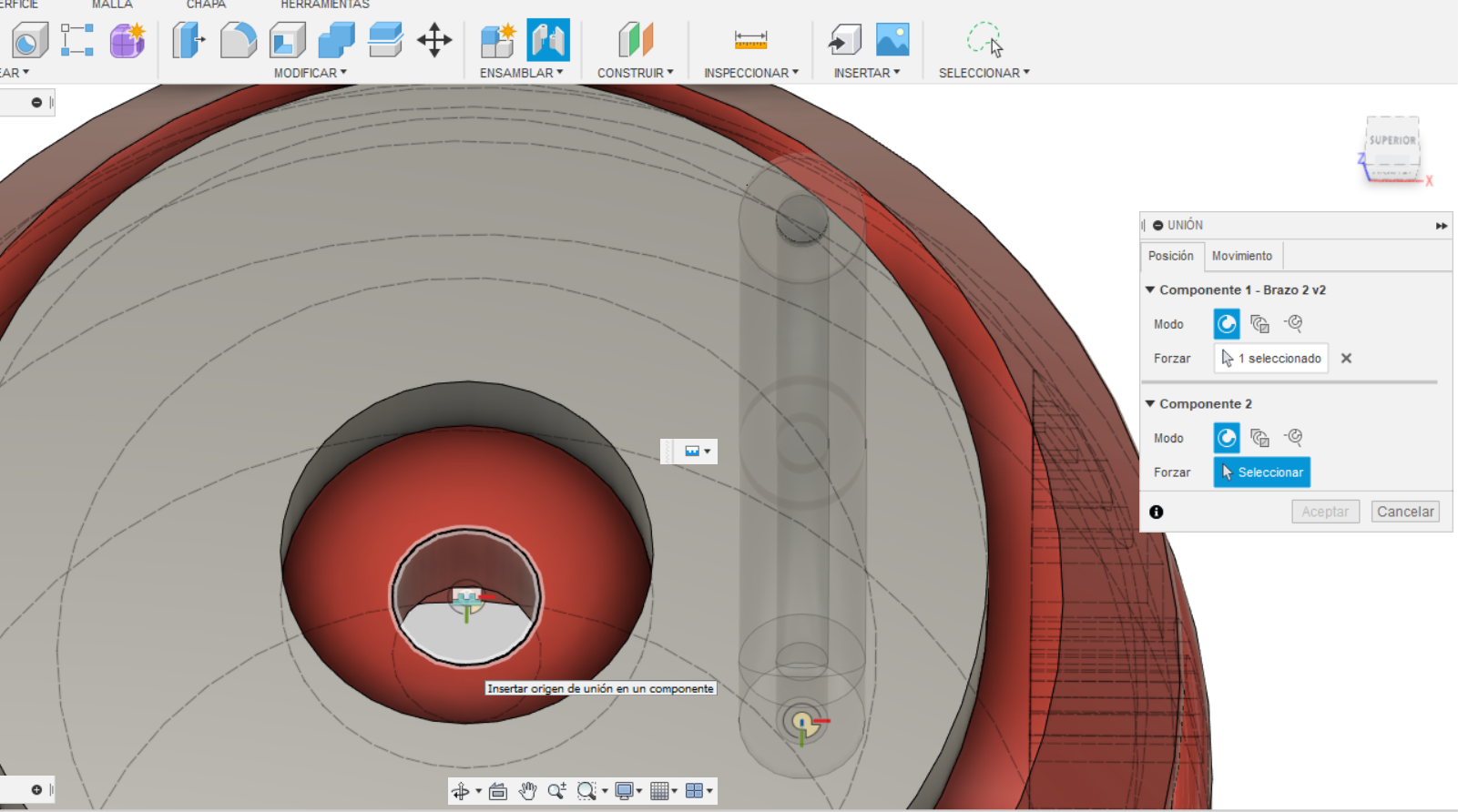Select Two Edge Intersection mode for Componente 1
Image resolution: width=1458 pixels, height=812 pixels.
coord(1294,323)
